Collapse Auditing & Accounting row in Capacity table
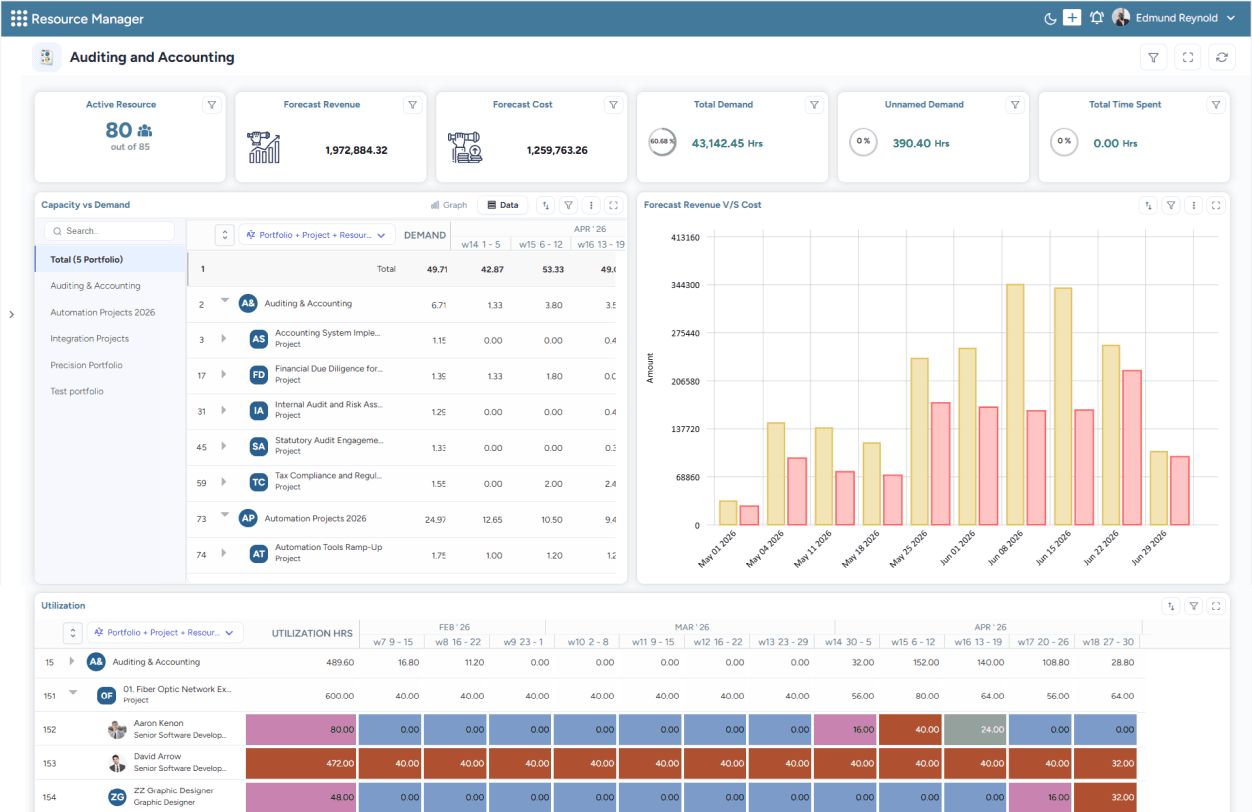1252x812 pixels. pos(225,301)
